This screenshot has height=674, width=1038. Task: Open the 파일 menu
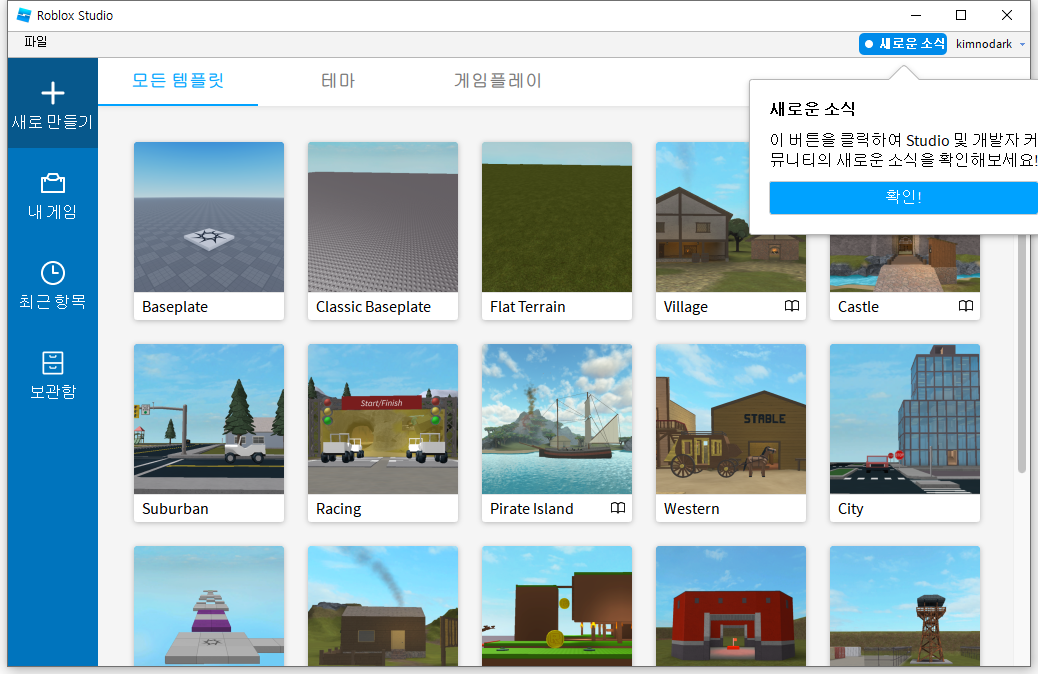coord(36,42)
